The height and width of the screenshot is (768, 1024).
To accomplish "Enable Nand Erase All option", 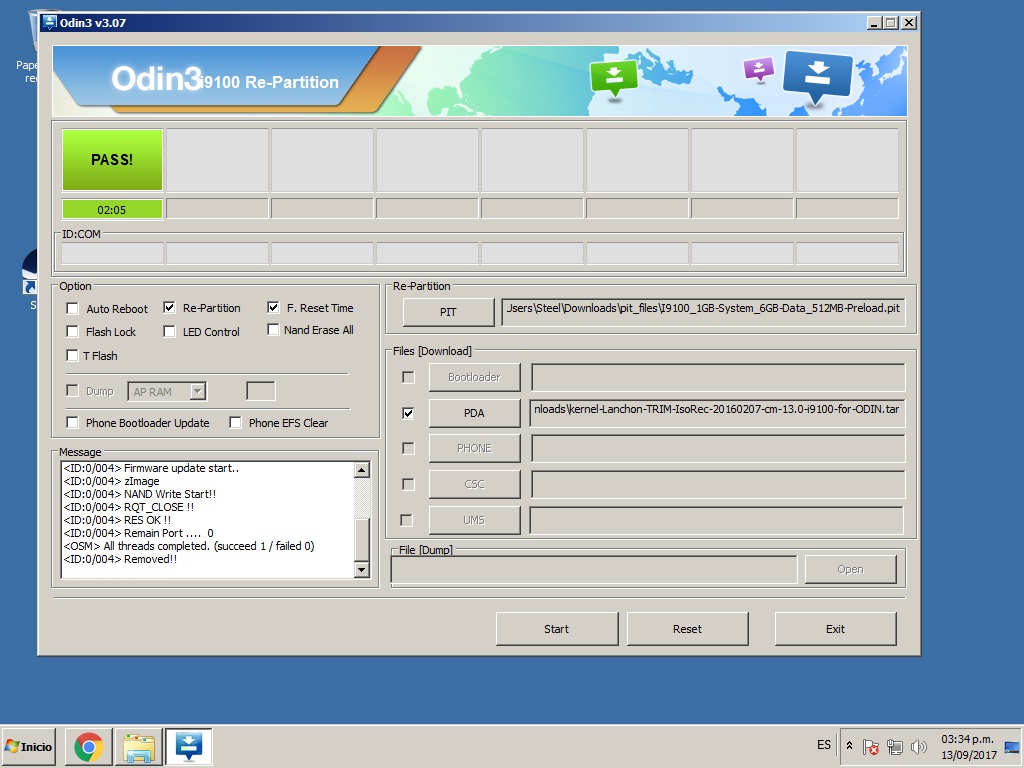I will tap(273, 330).
